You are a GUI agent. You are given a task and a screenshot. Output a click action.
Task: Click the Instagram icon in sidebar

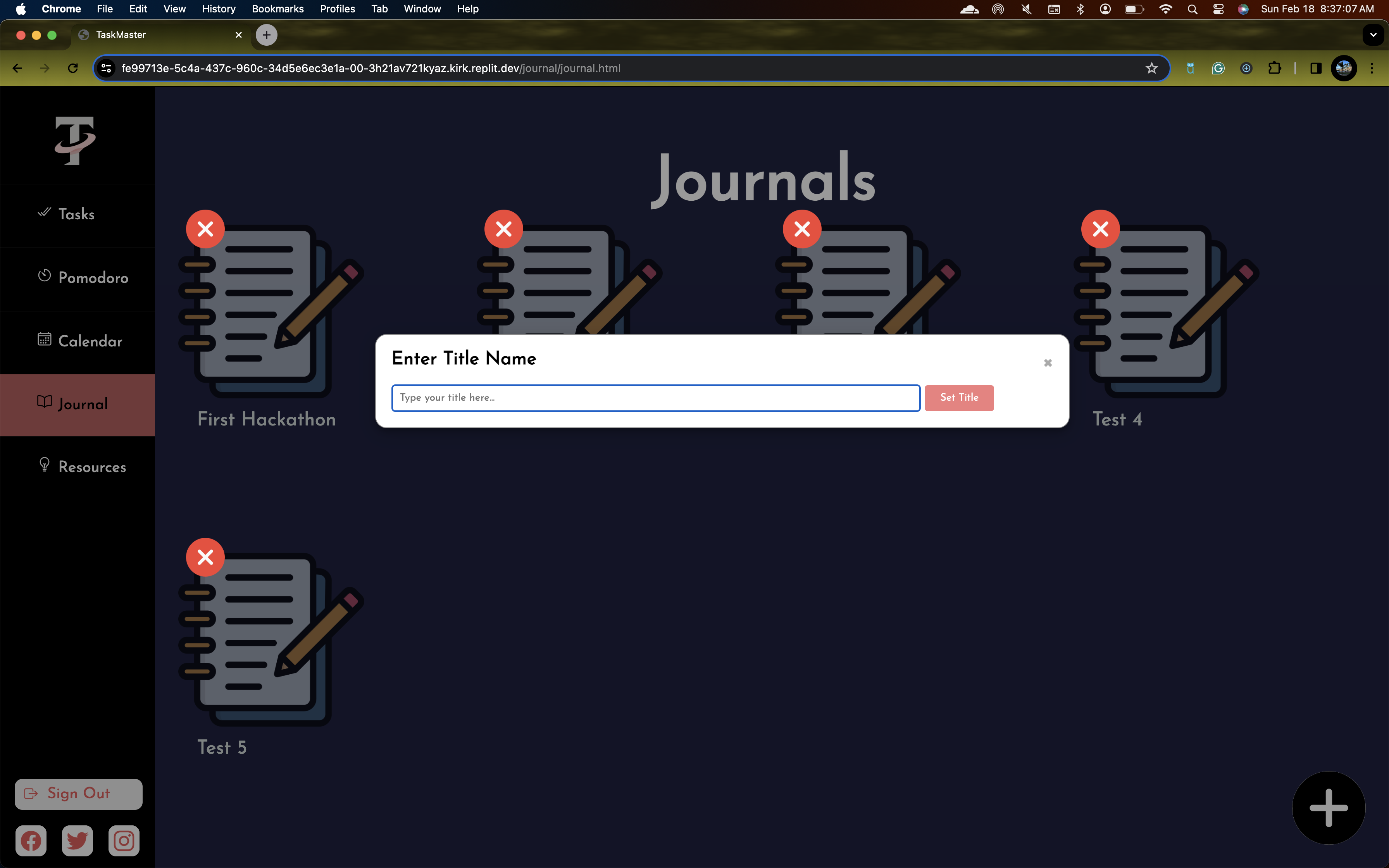[x=124, y=841]
